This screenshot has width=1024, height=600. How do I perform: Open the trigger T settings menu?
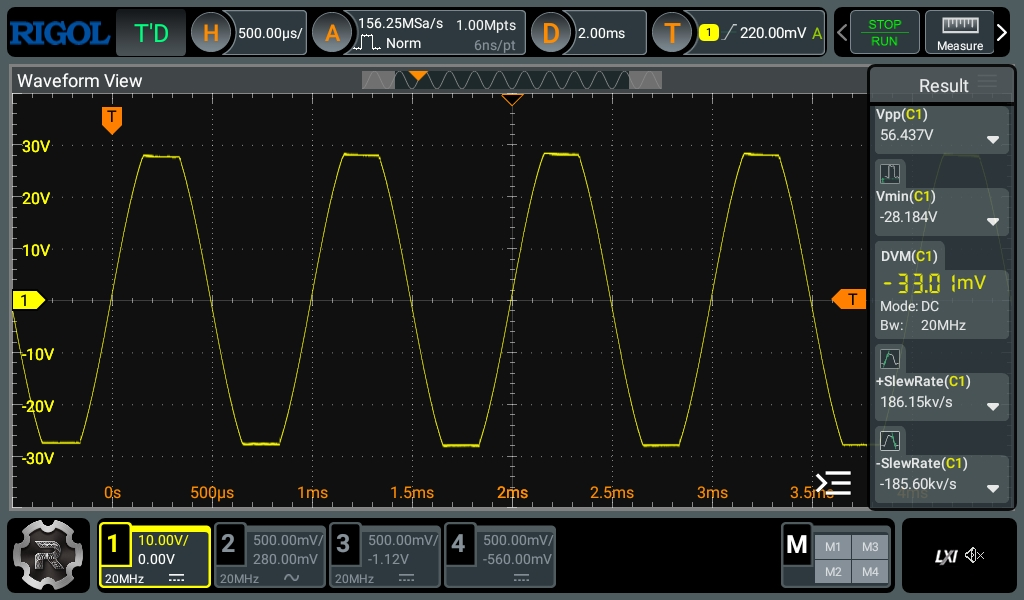(x=672, y=33)
